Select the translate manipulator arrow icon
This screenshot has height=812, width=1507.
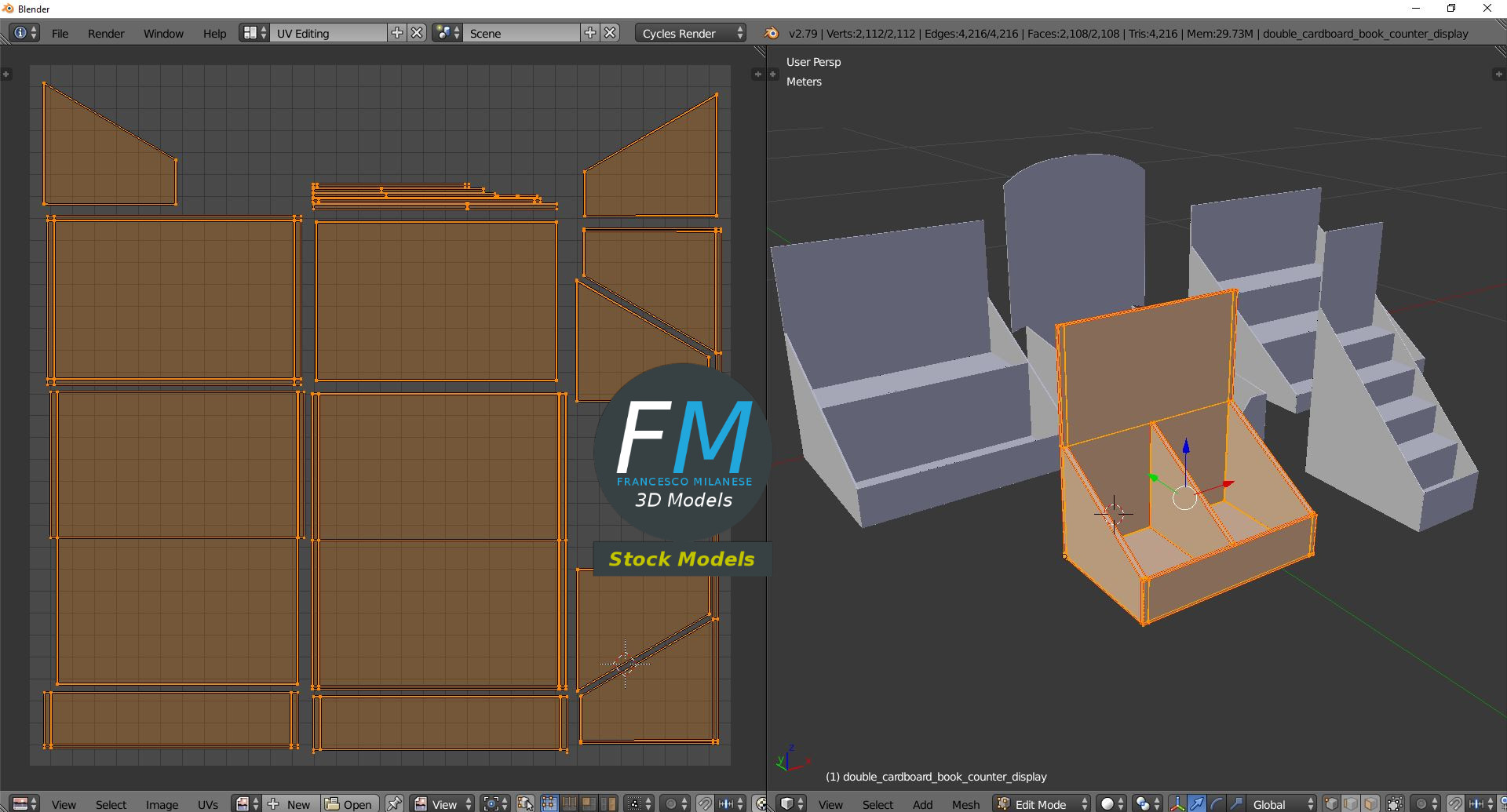tap(1196, 803)
